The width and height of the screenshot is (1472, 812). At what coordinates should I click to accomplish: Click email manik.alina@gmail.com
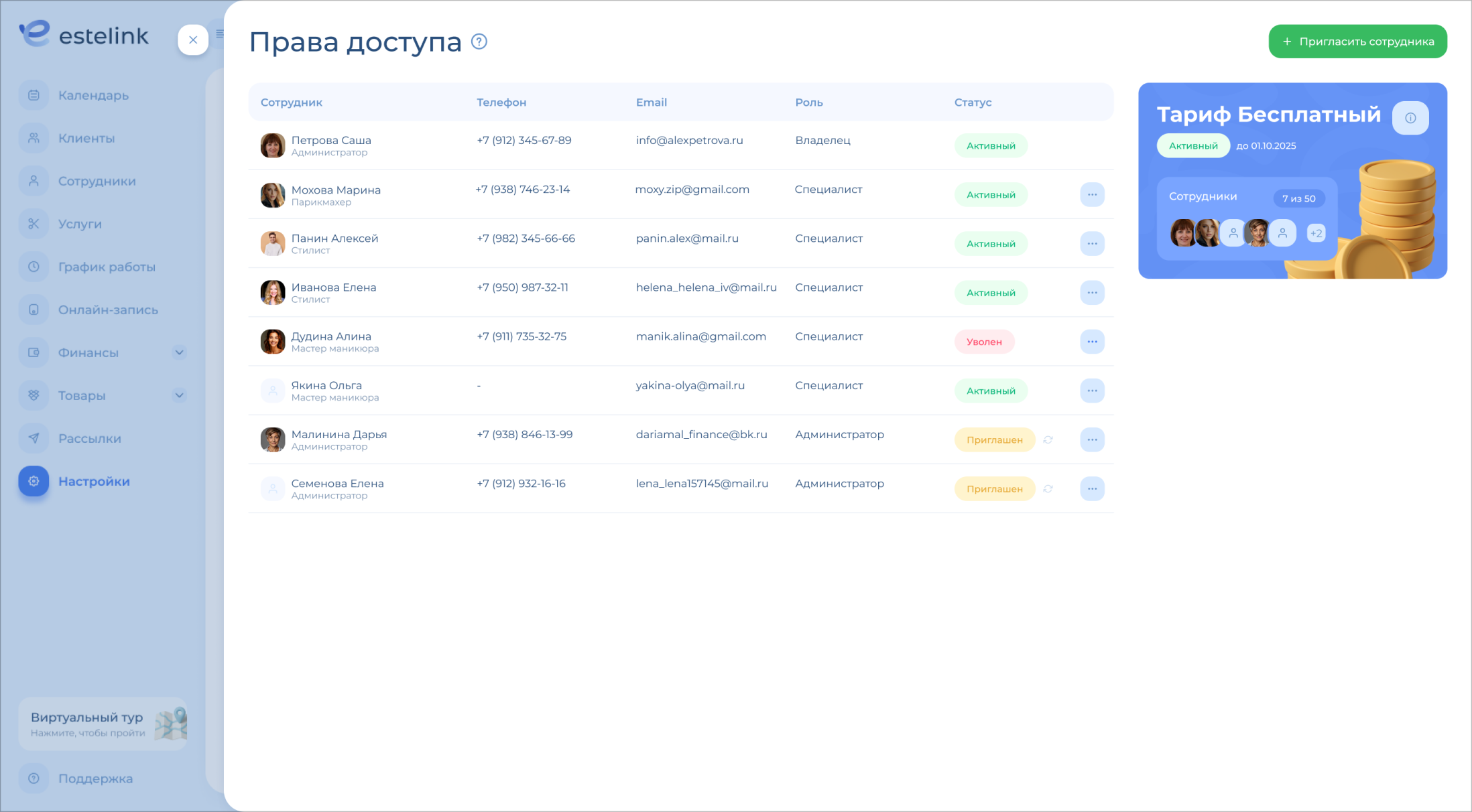tap(700, 337)
